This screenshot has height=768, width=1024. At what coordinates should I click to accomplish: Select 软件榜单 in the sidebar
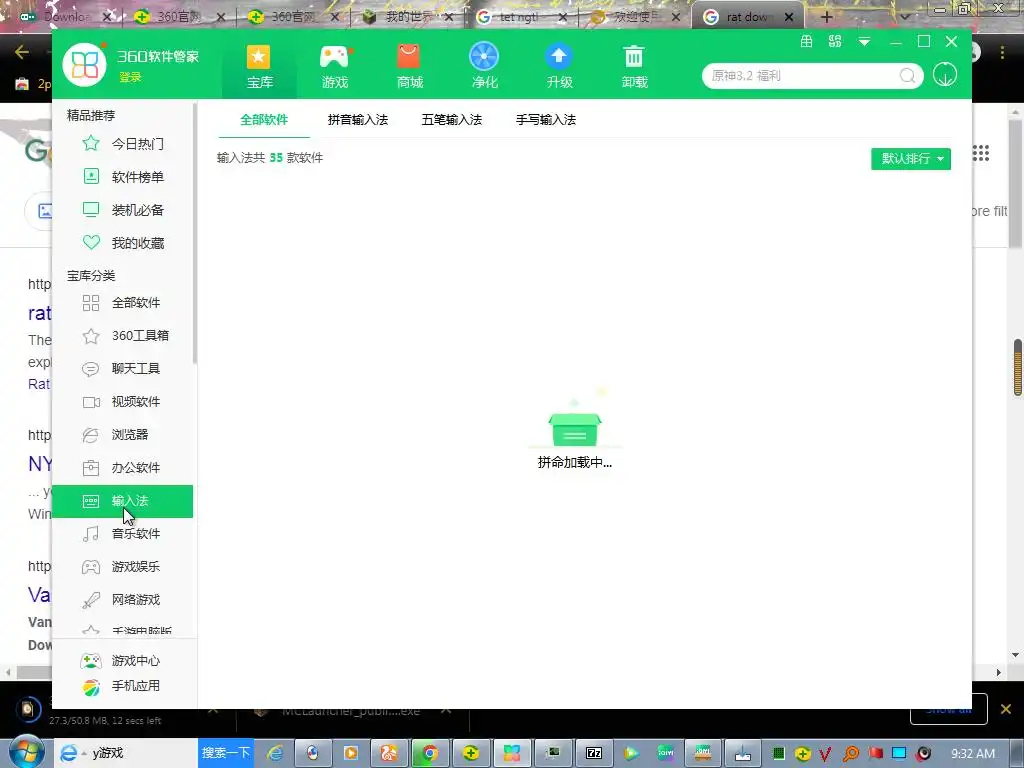(123, 177)
